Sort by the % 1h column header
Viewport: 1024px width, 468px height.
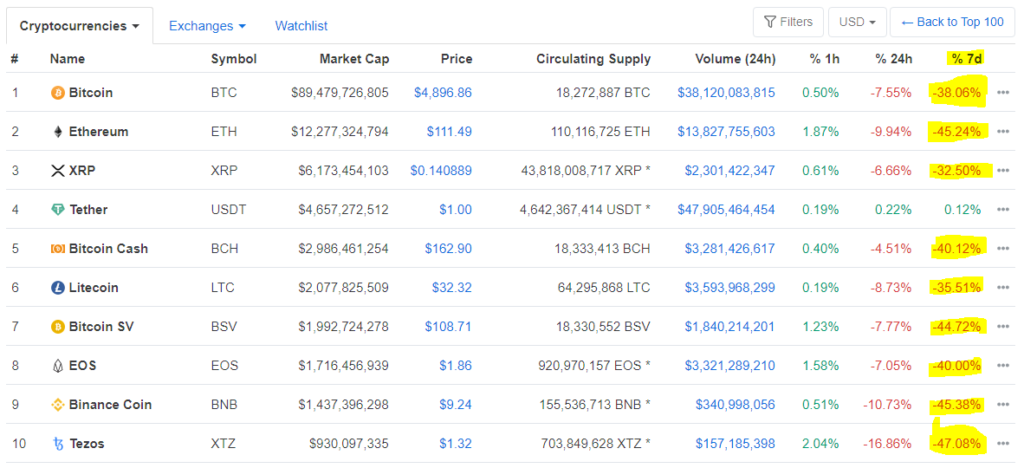click(824, 59)
